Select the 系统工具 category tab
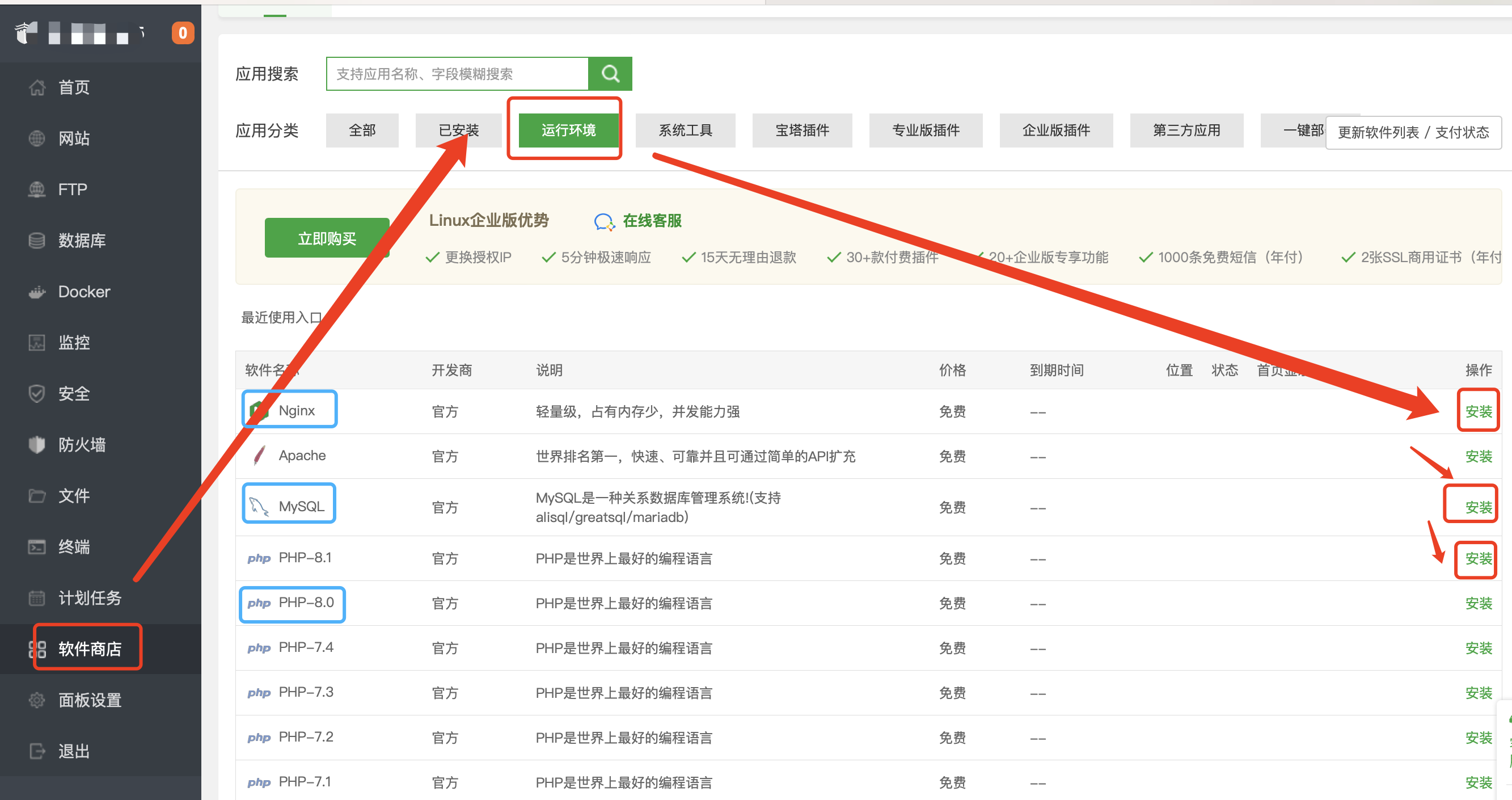The width and height of the screenshot is (1512, 800). click(x=685, y=130)
